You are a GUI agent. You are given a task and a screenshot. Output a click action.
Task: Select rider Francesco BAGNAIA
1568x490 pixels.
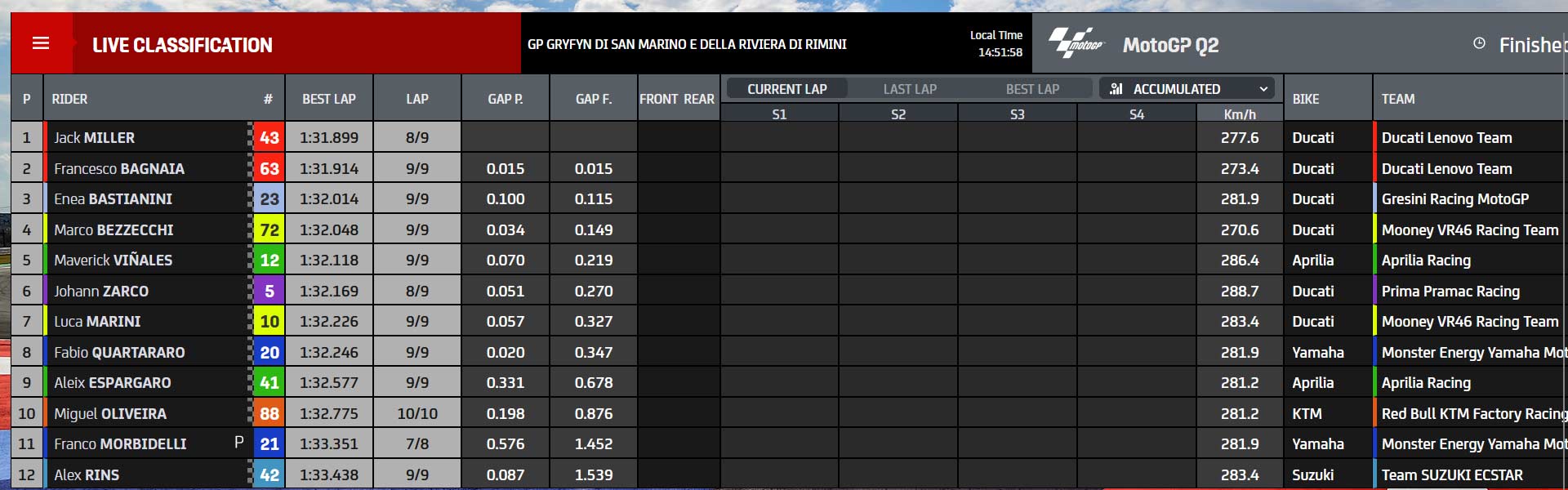coord(119,169)
